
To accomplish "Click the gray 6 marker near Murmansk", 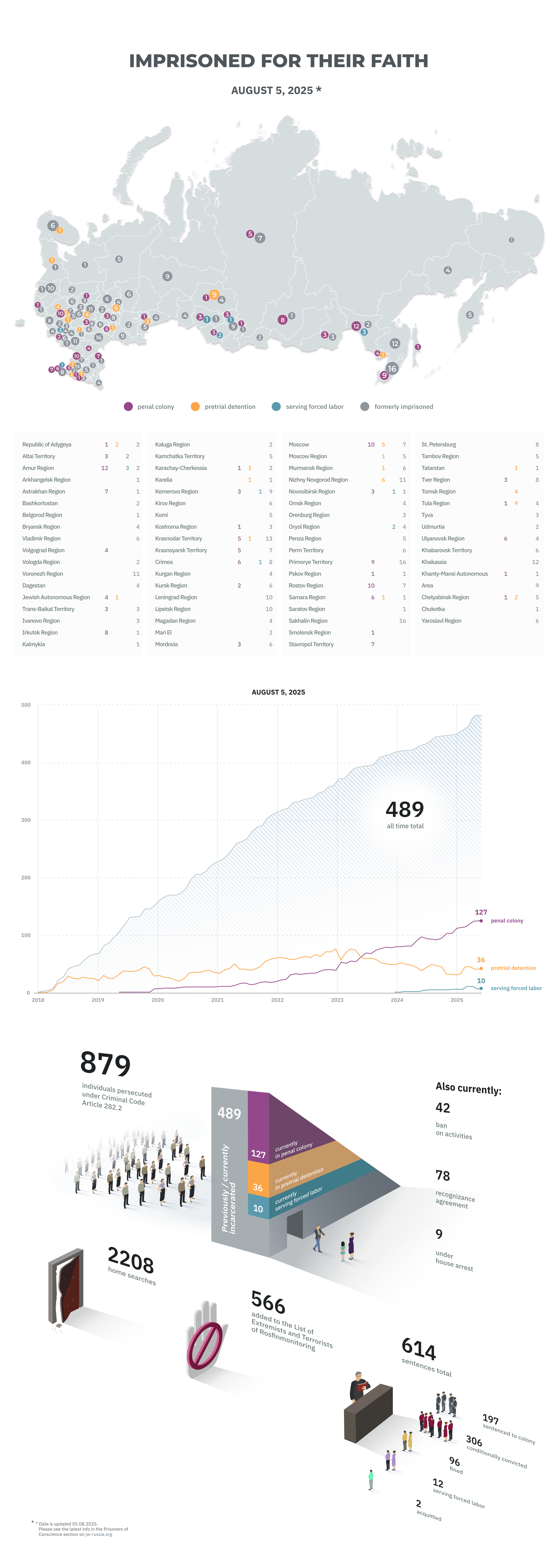I will (53, 225).
